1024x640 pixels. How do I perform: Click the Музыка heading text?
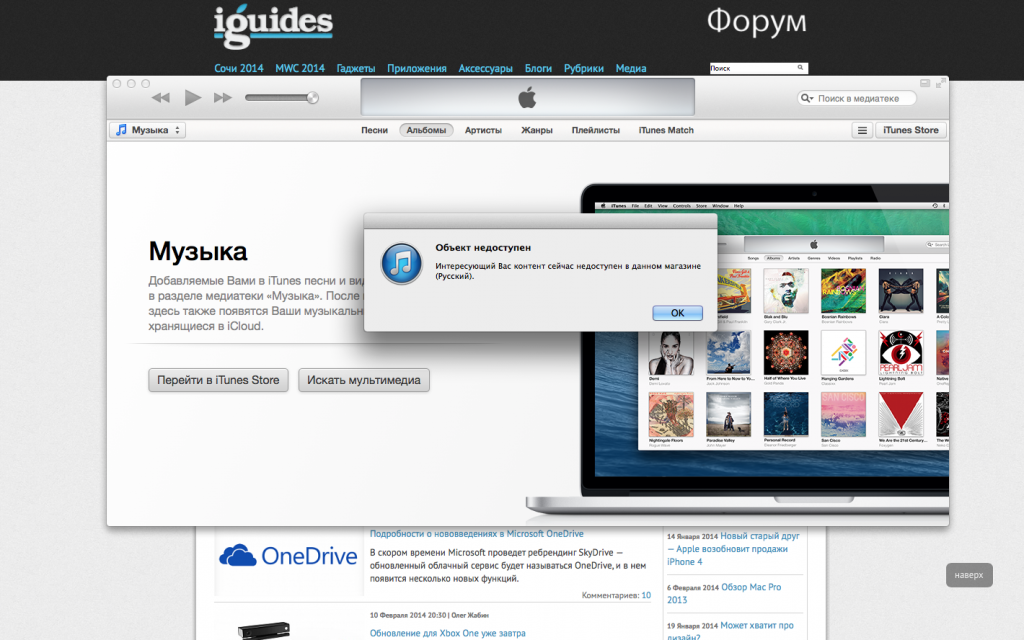point(198,251)
